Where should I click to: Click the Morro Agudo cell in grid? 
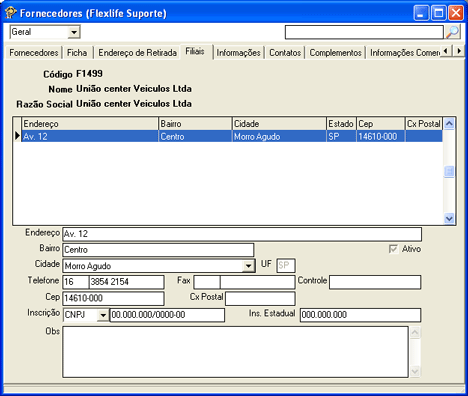(279, 136)
